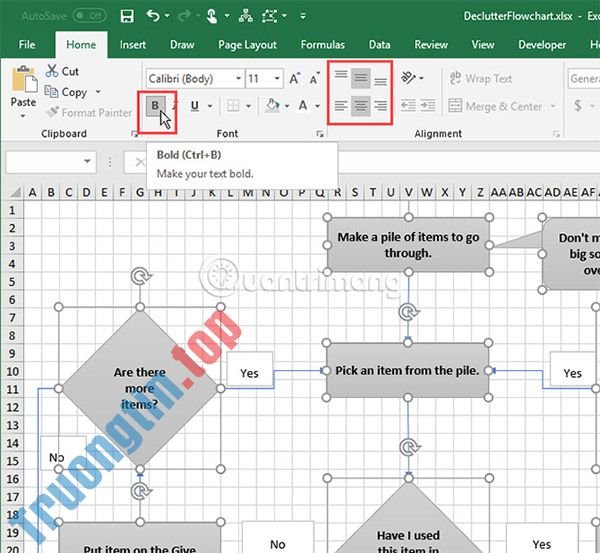Click the Select All corner triangle

click(14, 192)
